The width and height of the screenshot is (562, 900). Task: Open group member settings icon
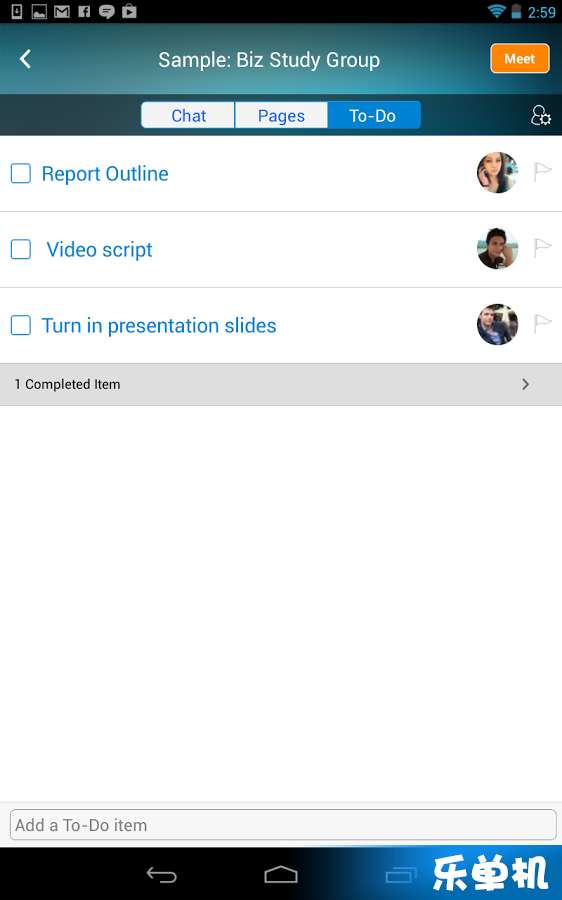point(540,115)
